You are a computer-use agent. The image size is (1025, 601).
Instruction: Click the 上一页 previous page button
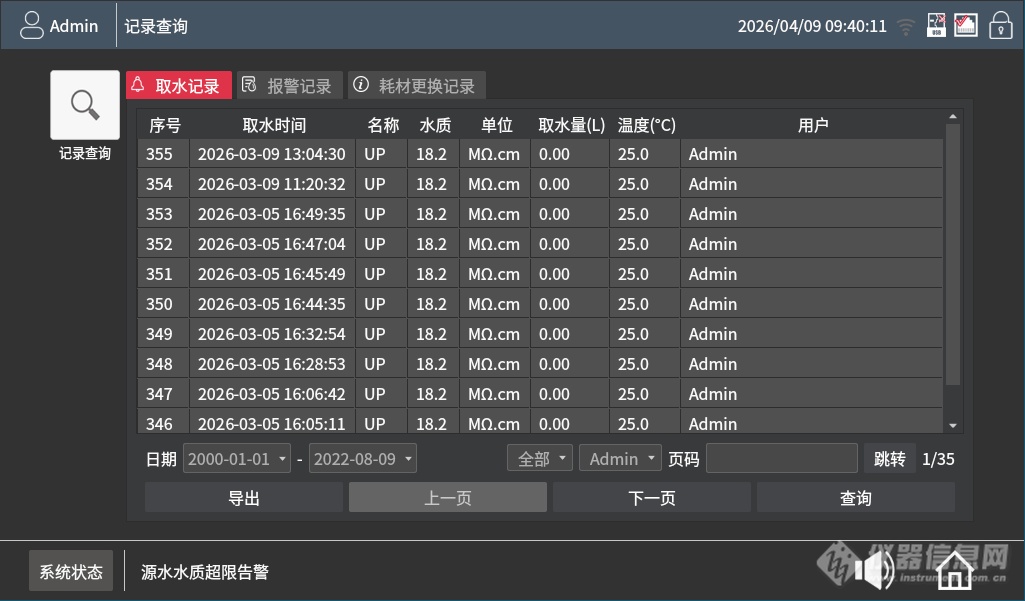coord(448,498)
